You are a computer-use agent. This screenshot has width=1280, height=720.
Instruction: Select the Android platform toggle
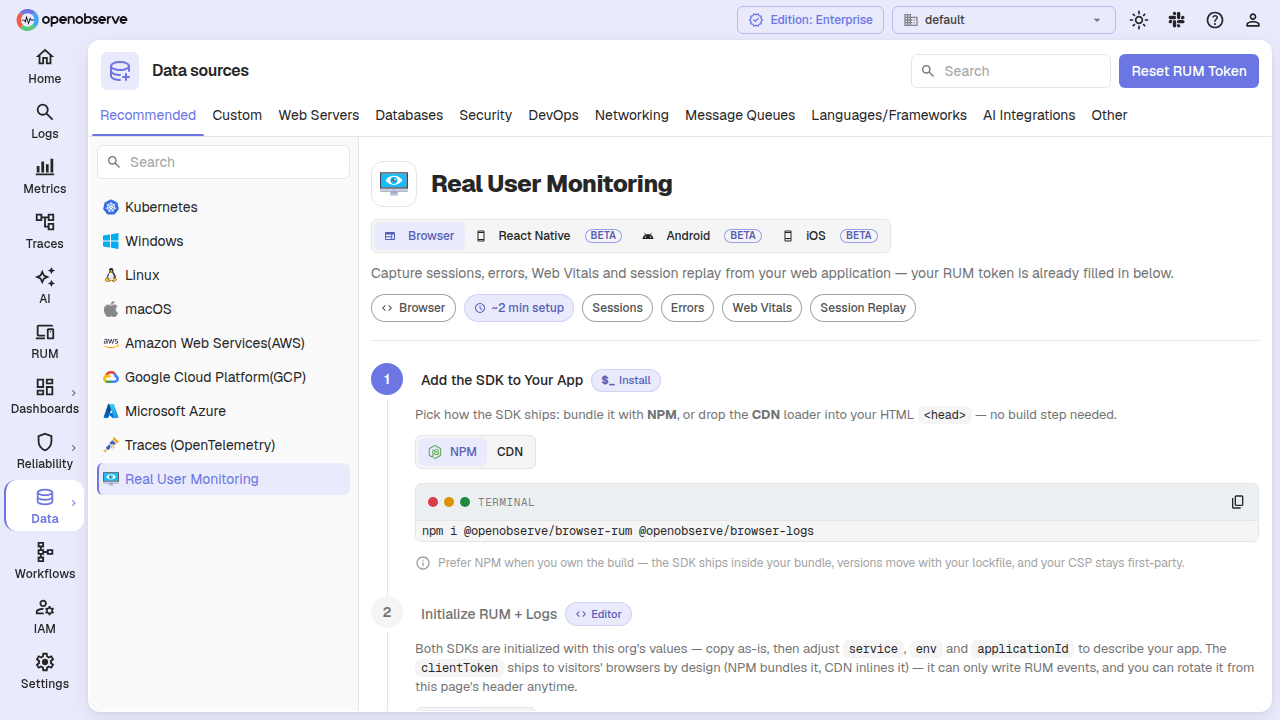pos(701,236)
